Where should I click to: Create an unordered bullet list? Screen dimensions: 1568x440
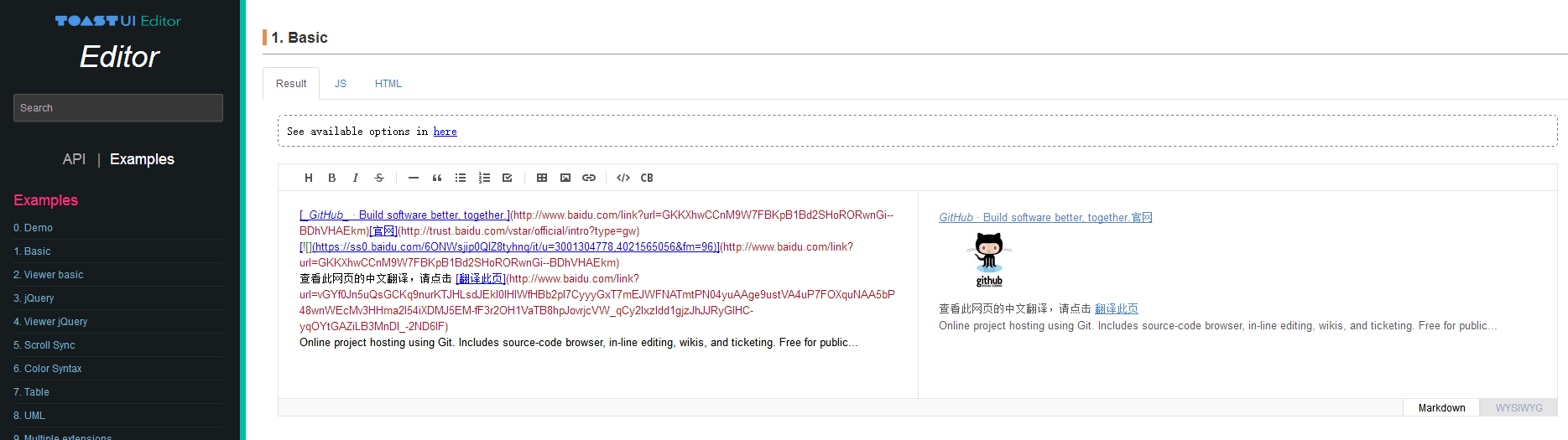(x=461, y=178)
